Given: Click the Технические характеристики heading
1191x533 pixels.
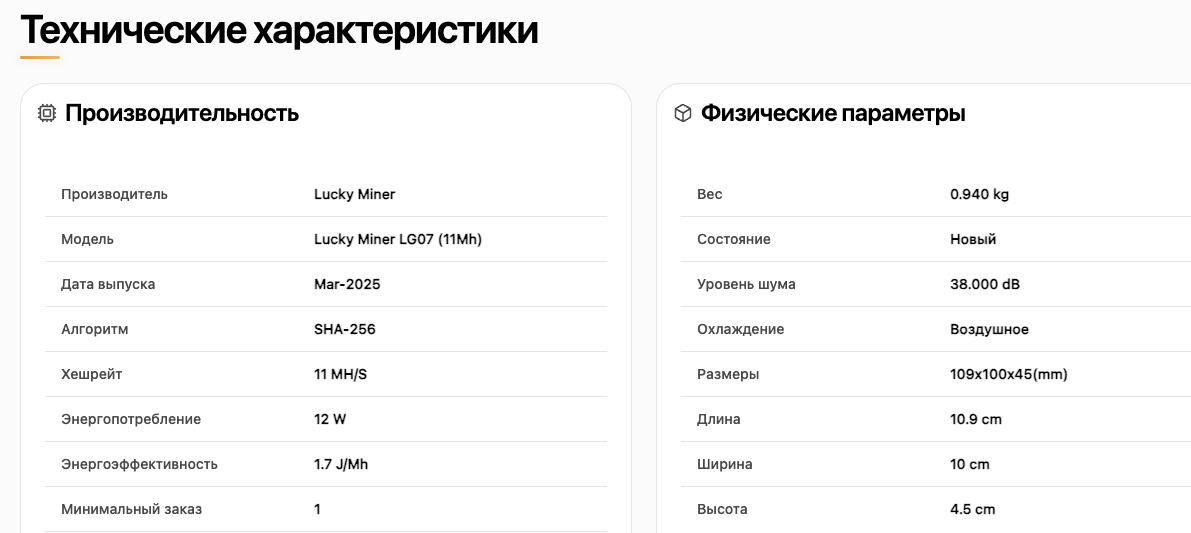Looking at the screenshot, I should tap(279, 30).
